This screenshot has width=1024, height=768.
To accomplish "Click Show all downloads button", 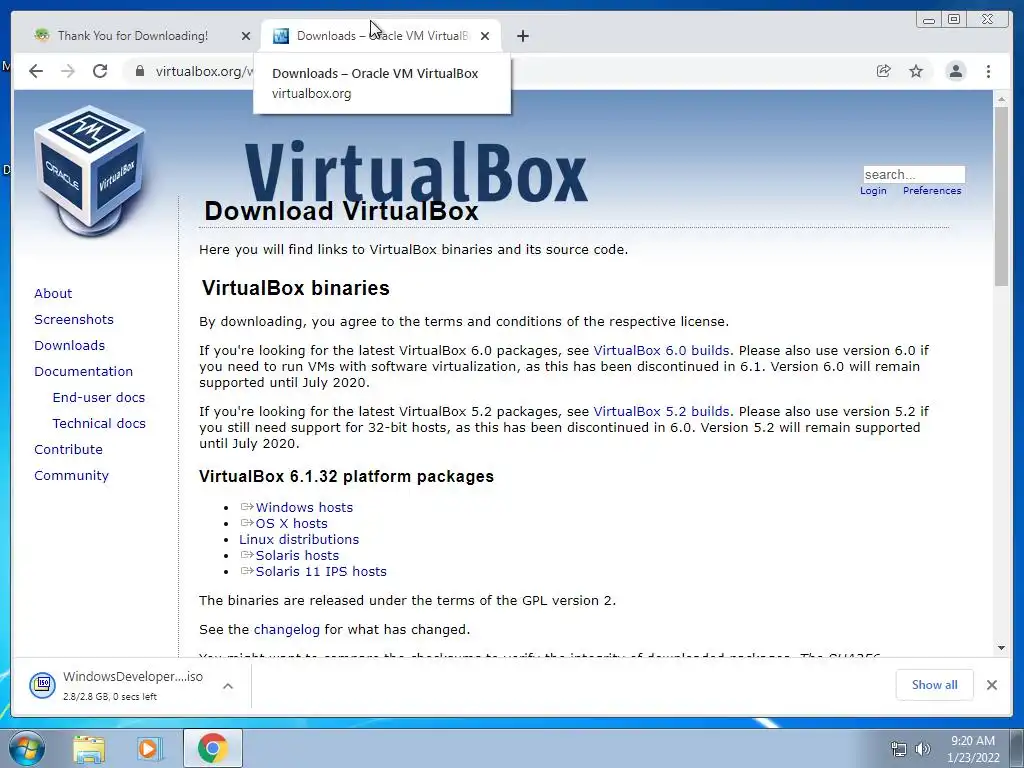I will (935, 684).
